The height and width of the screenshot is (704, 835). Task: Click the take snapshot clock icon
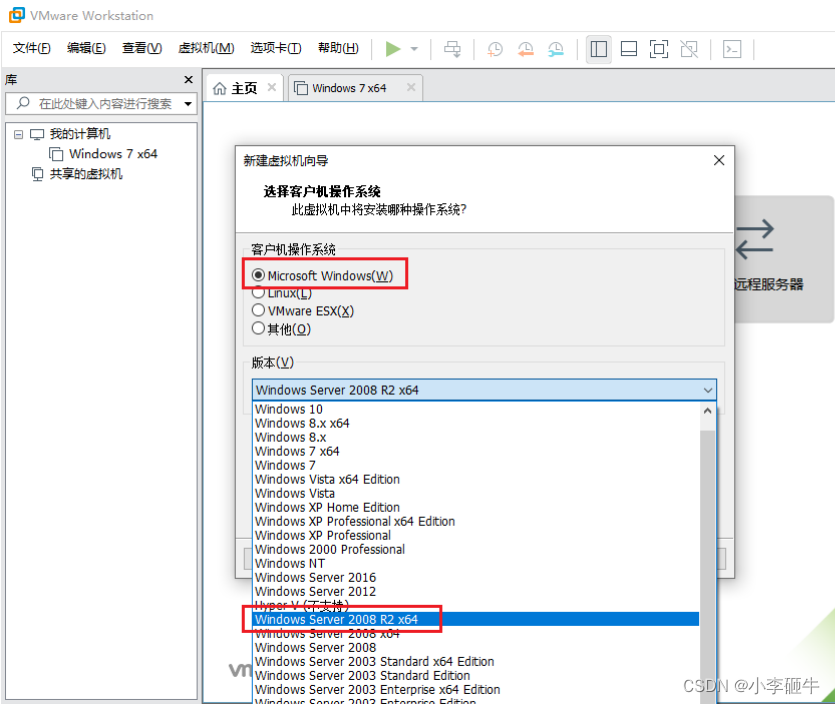point(495,49)
